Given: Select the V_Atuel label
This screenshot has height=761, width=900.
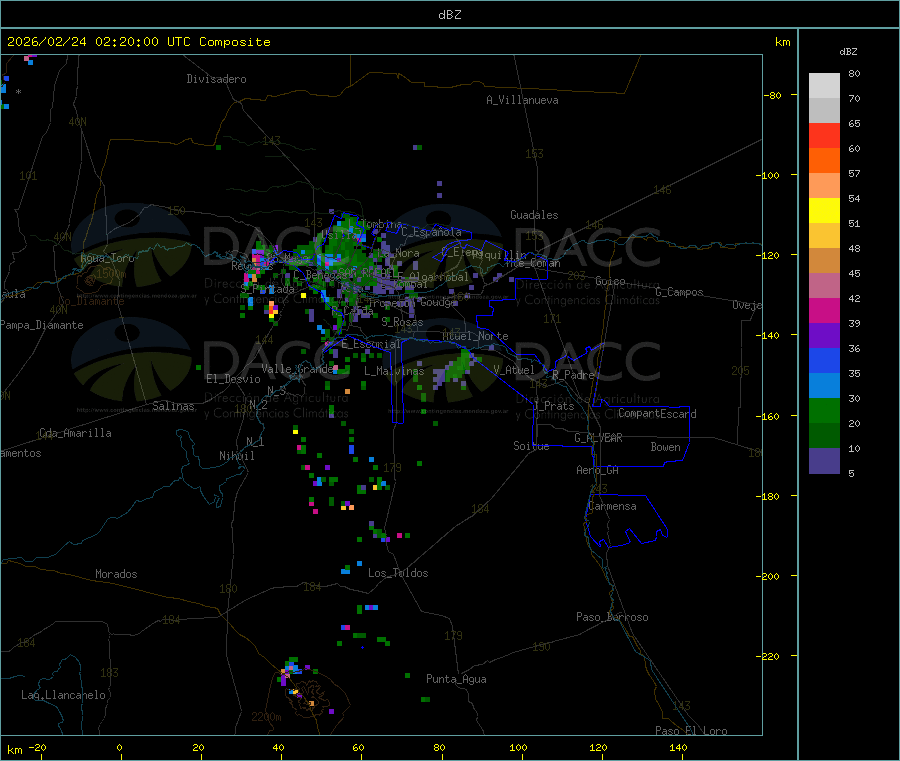Looking at the screenshot, I should pyautogui.click(x=514, y=370).
